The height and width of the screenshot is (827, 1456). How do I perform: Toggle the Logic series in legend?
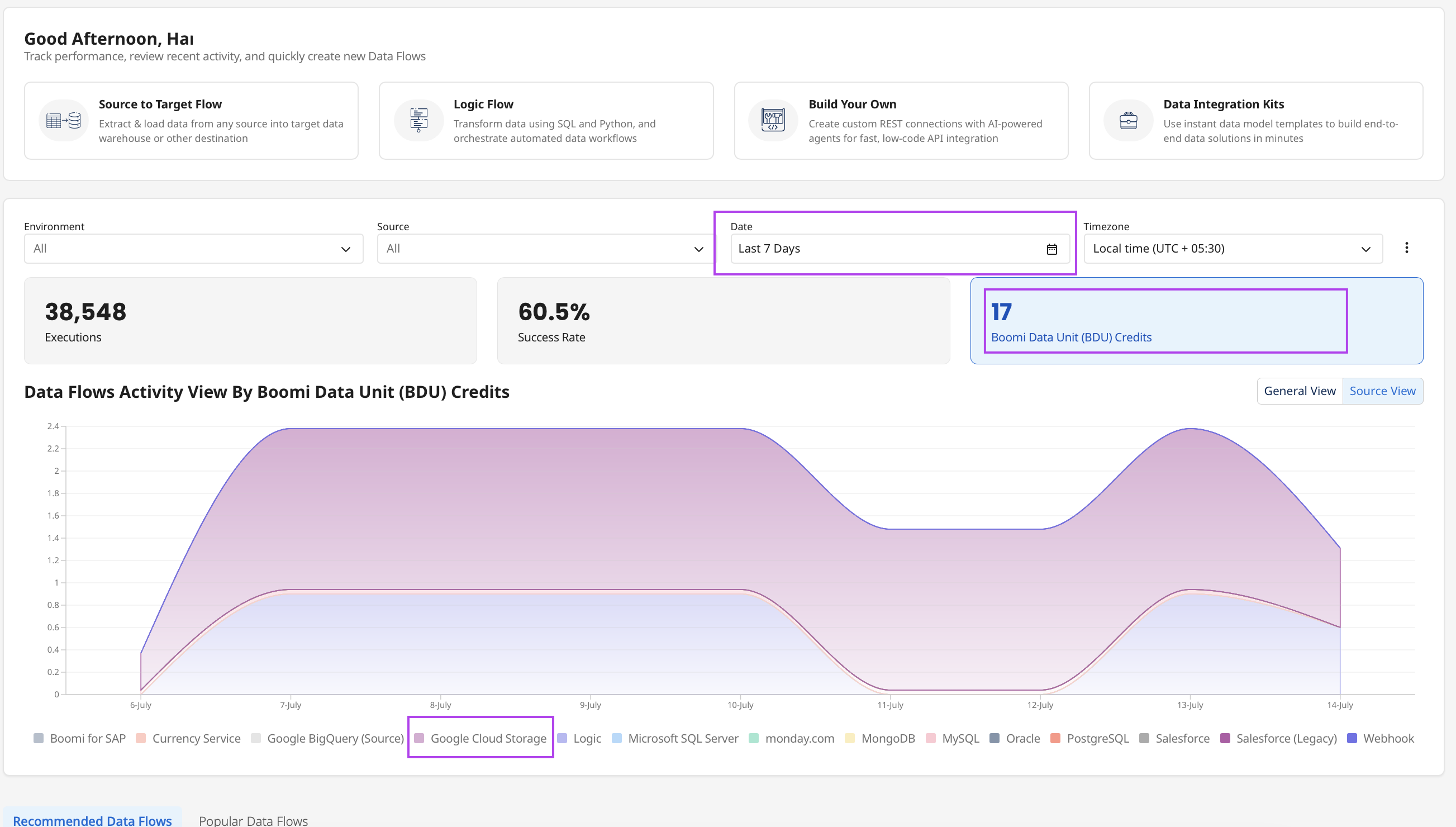(x=579, y=738)
